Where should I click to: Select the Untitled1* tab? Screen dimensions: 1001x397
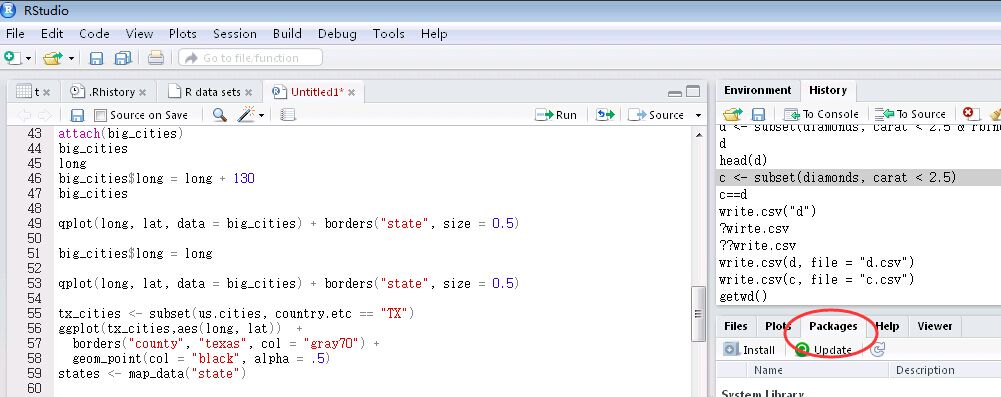[x=308, y=92]
